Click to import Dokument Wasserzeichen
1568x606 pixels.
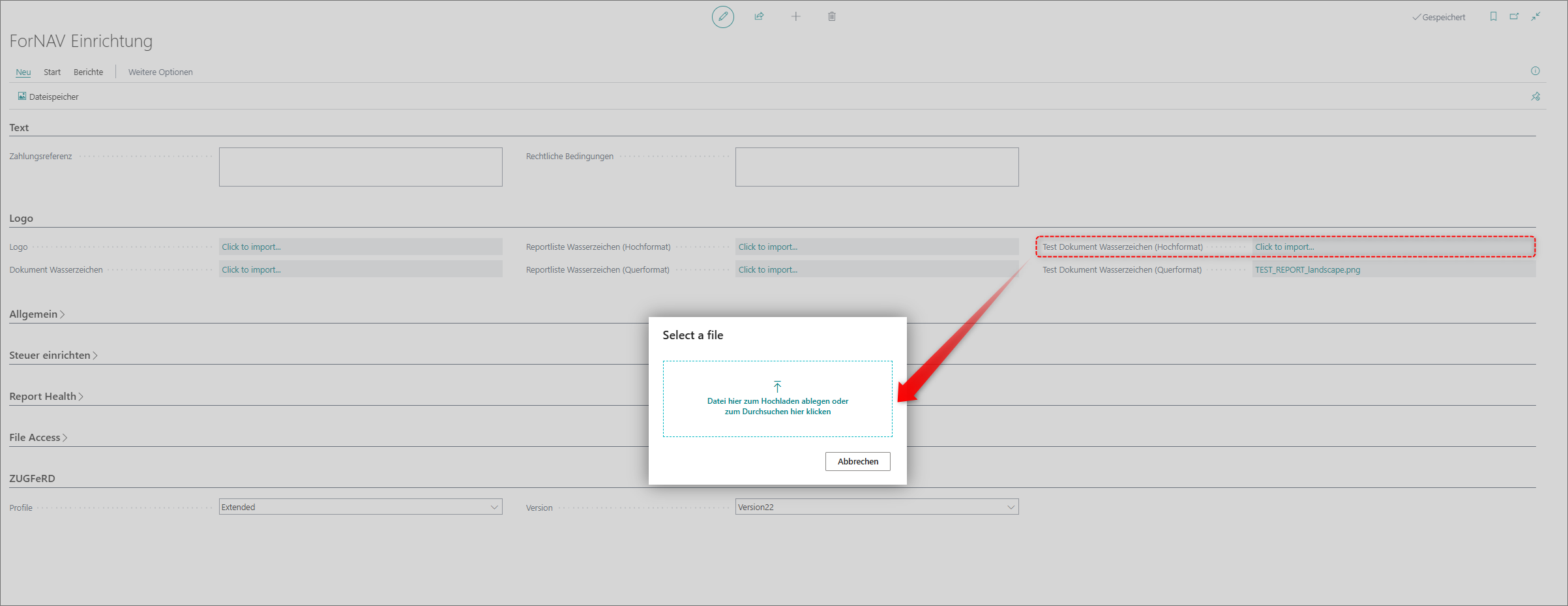click(361, 269)
